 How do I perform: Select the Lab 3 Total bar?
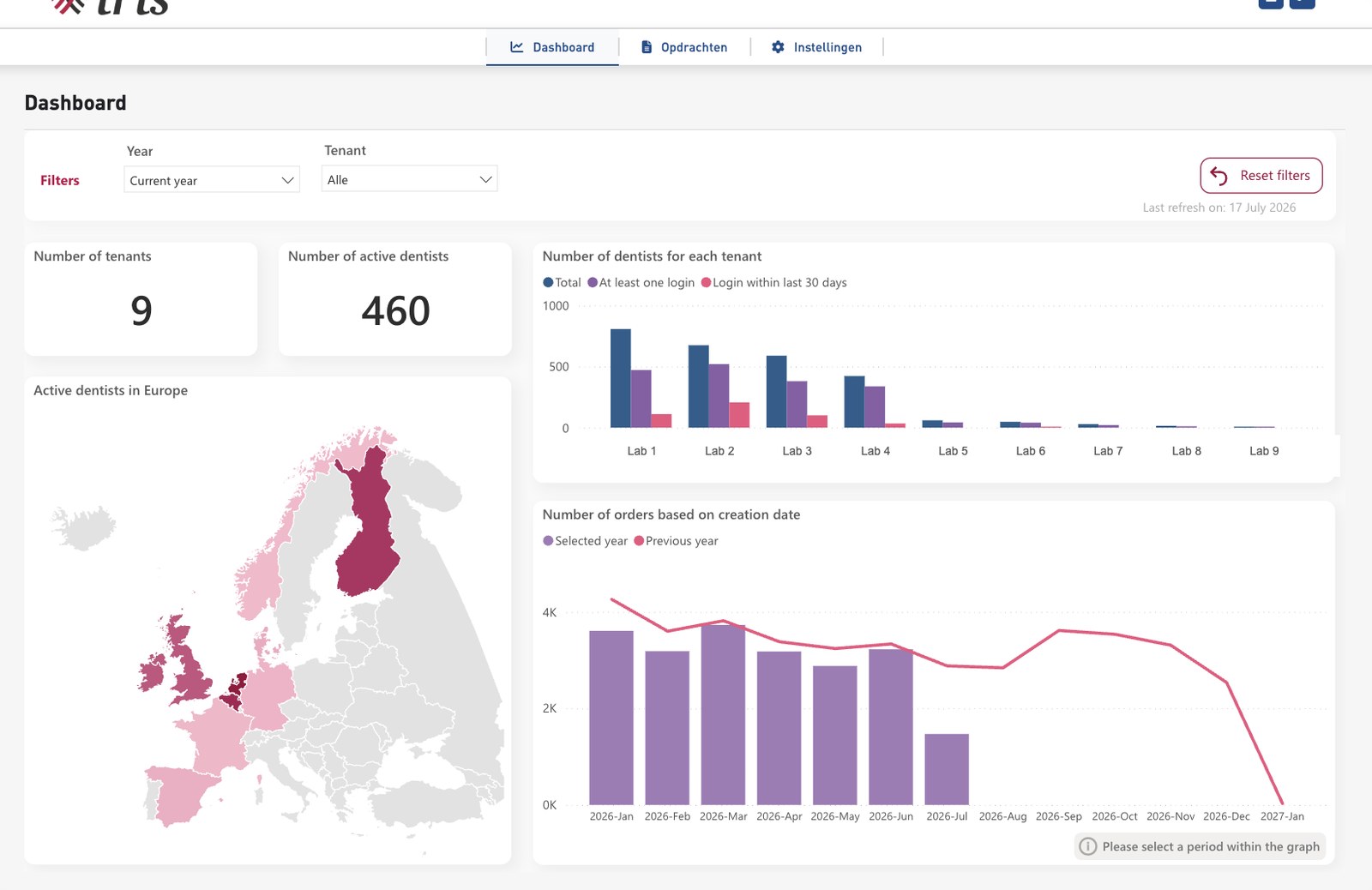pyautogui.click(x=776, y=392)
